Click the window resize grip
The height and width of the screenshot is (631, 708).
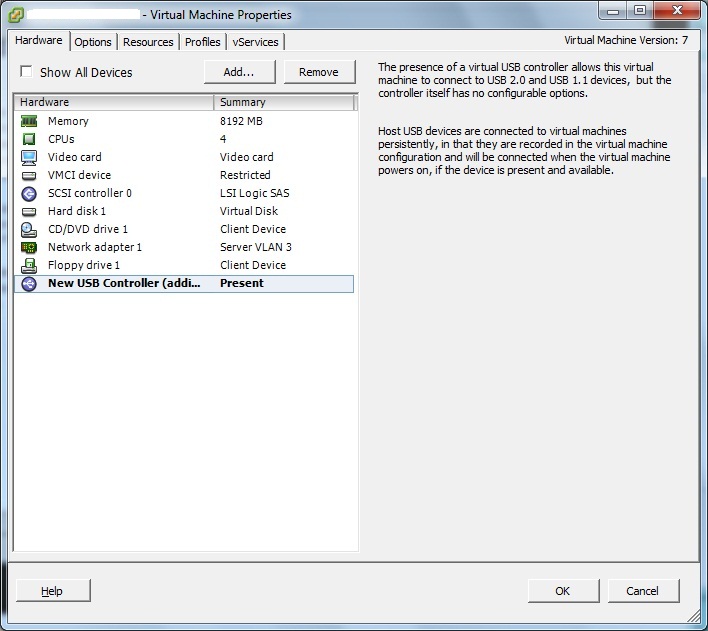[x=694, y=617]
